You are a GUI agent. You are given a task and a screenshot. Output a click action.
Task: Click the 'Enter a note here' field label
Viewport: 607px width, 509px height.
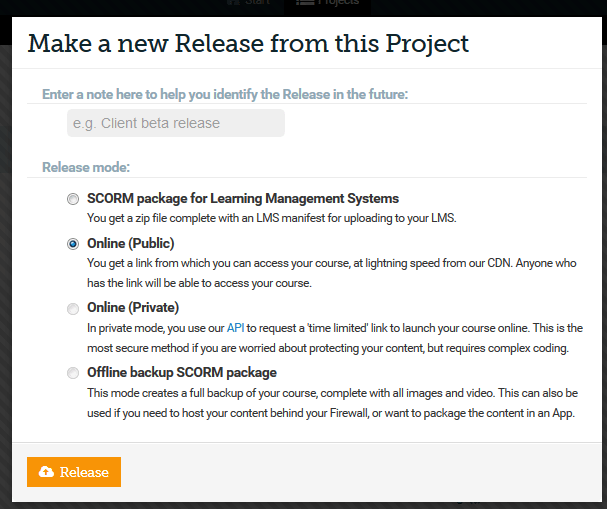coord(225,94)
